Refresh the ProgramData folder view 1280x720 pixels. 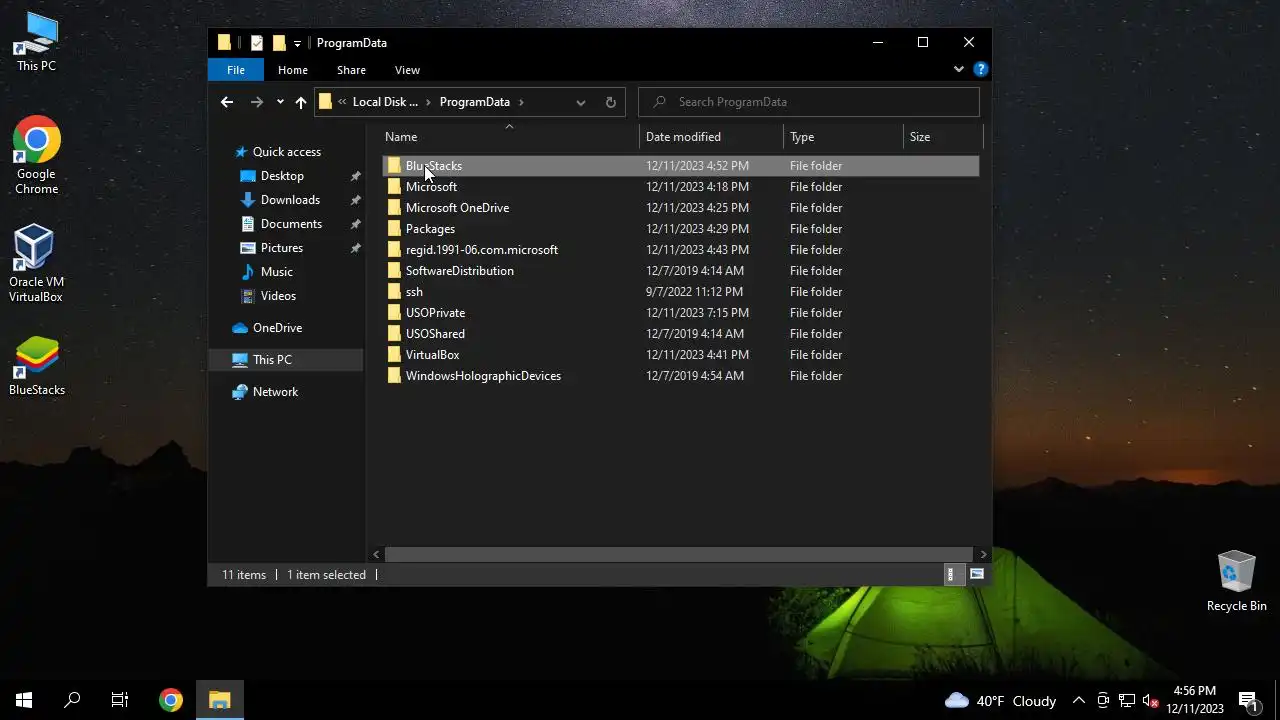pyautogui.click(x=611, y=102)
